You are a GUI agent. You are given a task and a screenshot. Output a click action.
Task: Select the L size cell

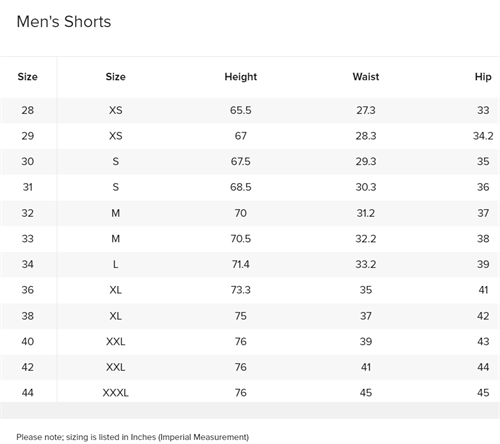tap(115, 264)
